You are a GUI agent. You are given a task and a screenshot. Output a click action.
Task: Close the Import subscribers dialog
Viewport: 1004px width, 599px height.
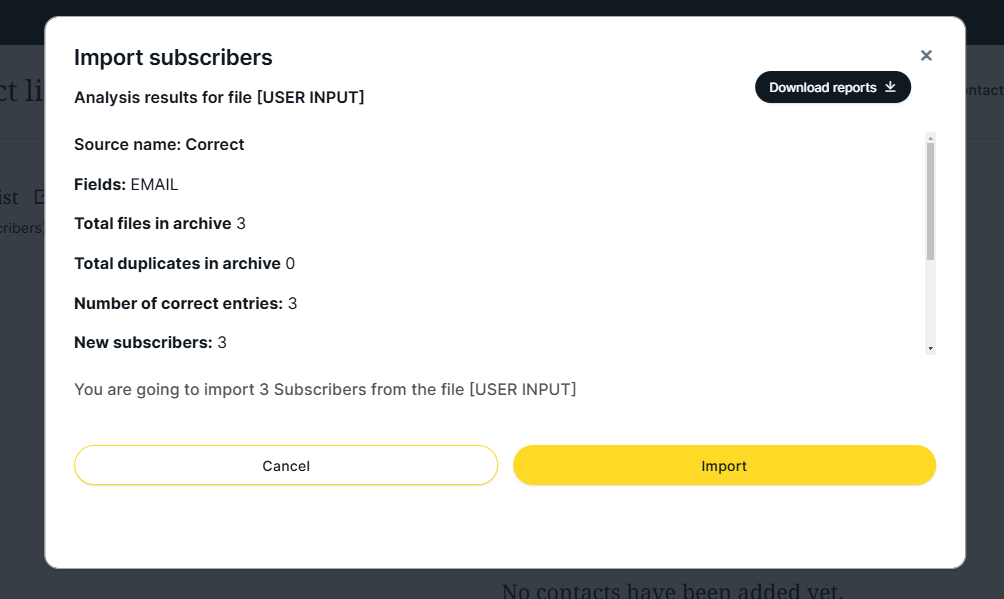pyautogui.click(x=926, y=56)
